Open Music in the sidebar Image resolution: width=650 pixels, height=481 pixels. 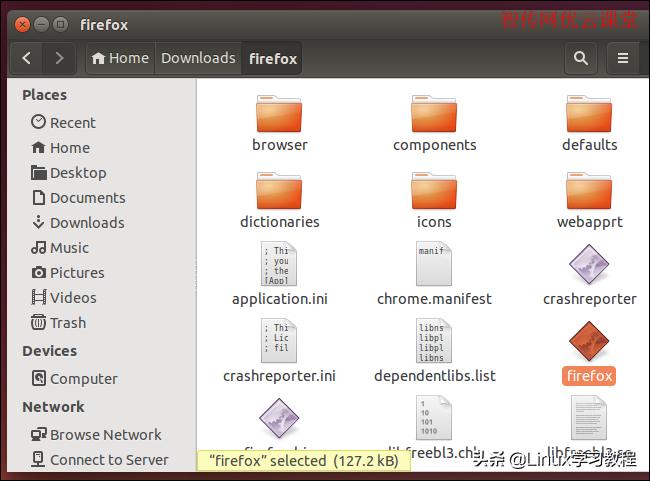[x=60, y=248]
